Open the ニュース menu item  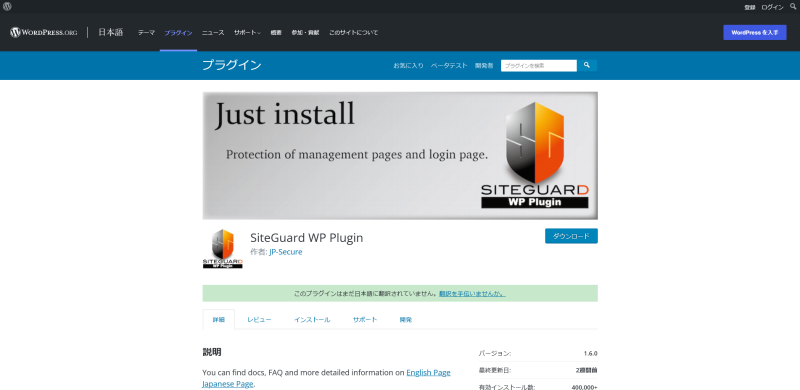click(x=213, y=33)
